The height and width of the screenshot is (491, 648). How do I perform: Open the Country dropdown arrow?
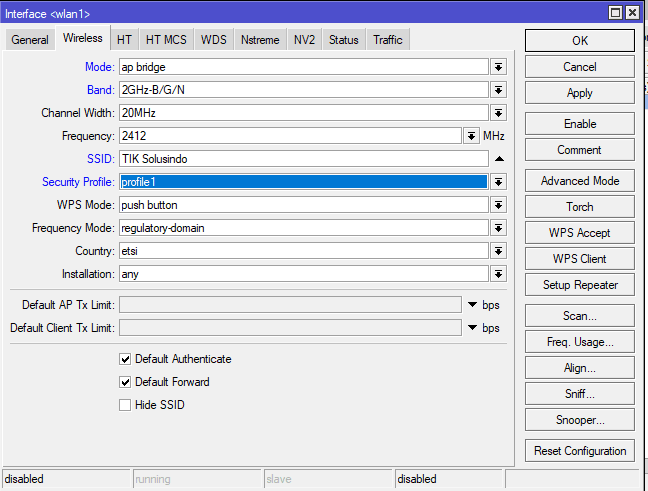498,251
